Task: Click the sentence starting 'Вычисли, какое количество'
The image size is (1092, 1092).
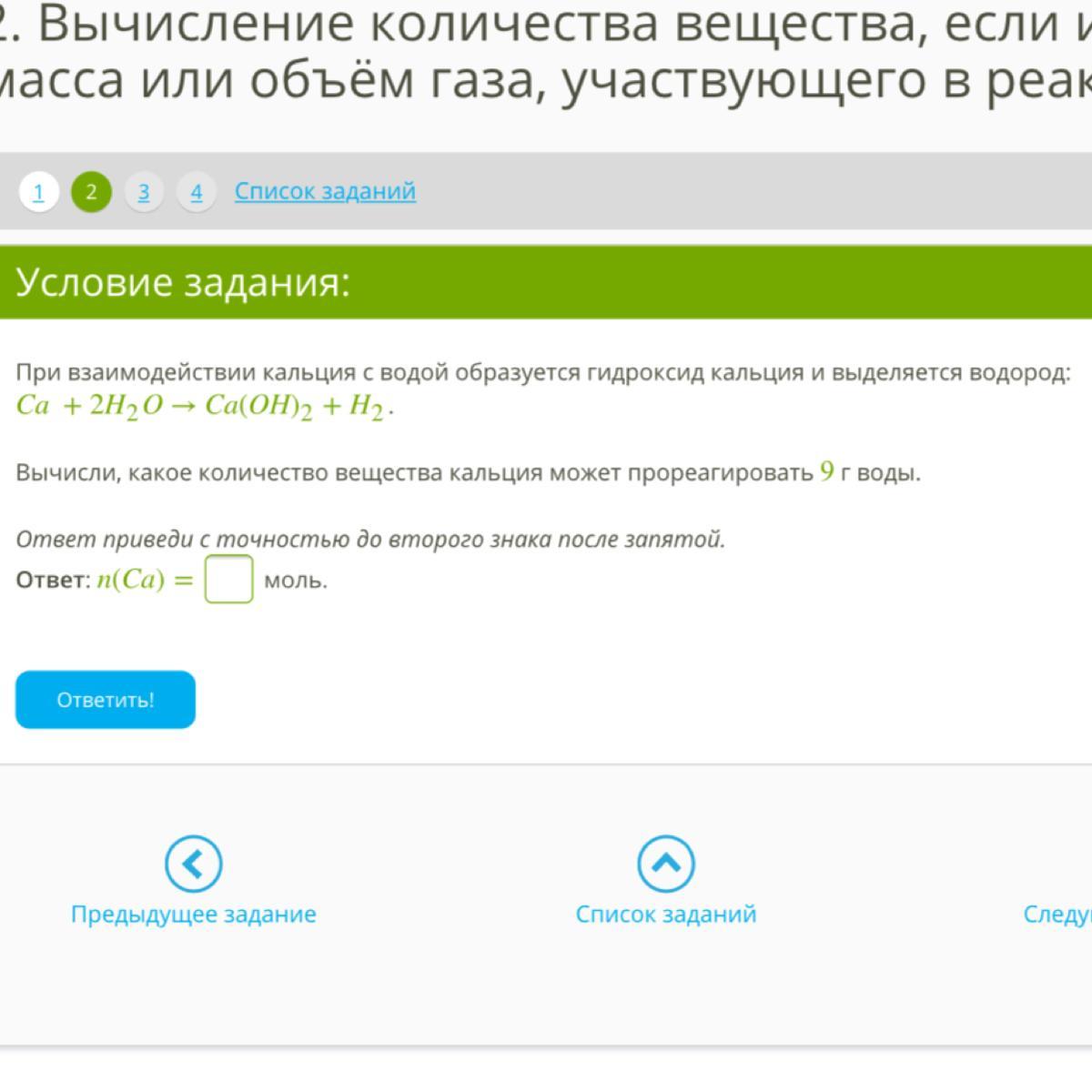Action: coord(469,472)
